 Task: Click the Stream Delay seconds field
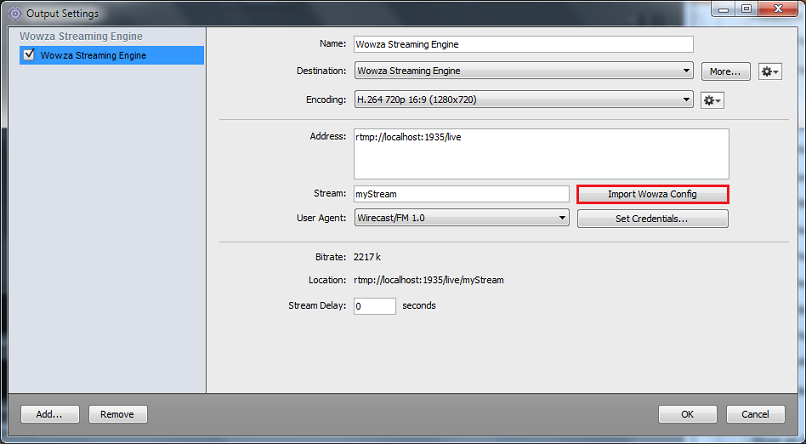click(374, 306)
